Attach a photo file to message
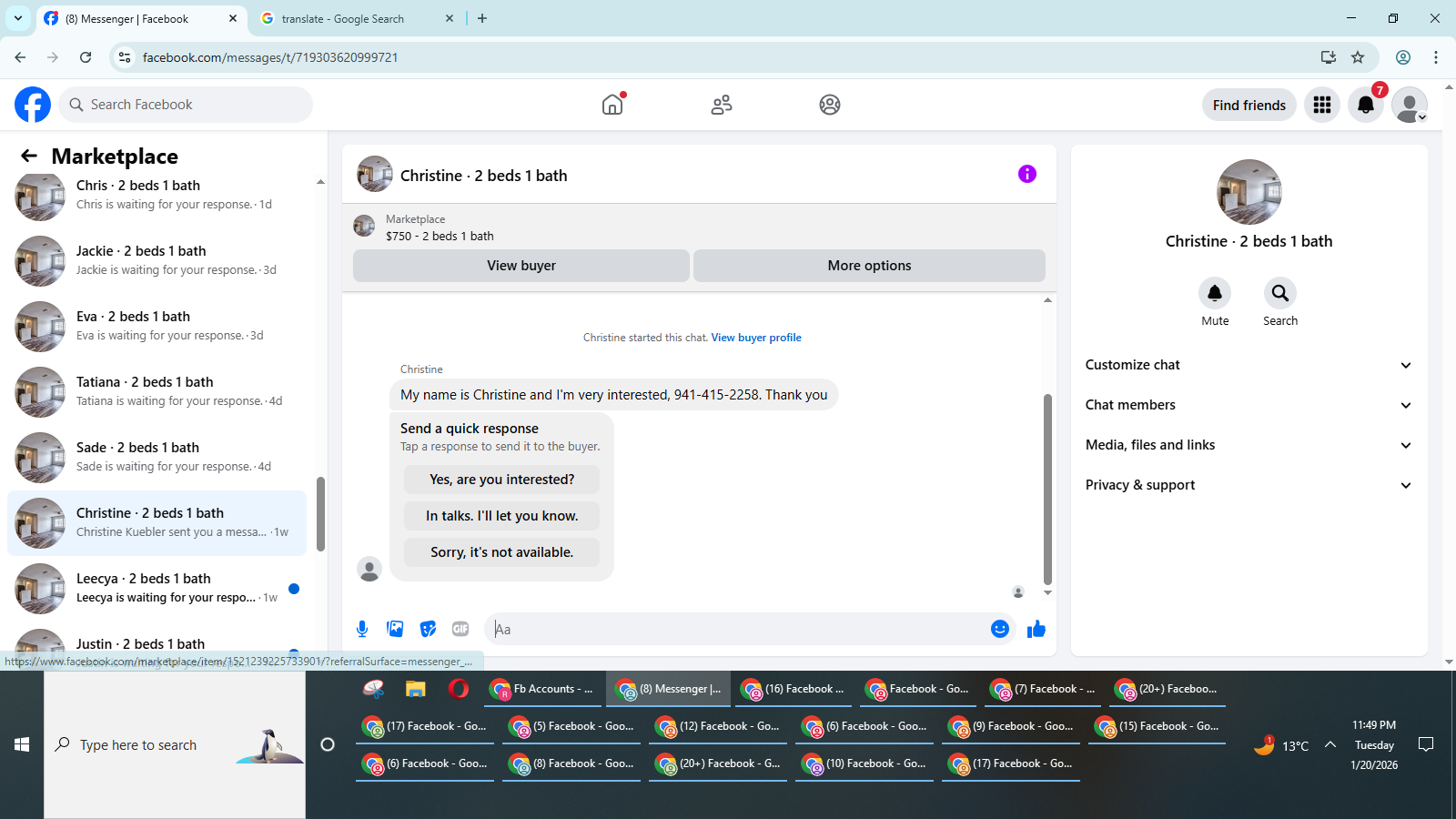 click(x=395, y=629)
